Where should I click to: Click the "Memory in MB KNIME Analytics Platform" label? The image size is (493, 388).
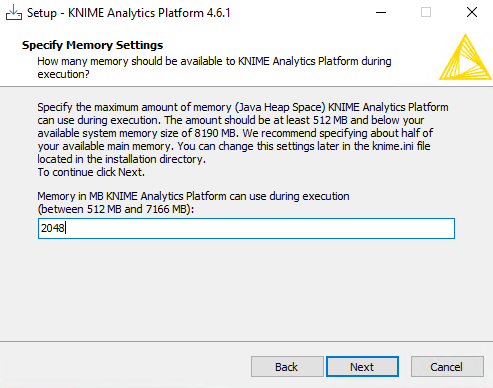(x=193, y=196)
